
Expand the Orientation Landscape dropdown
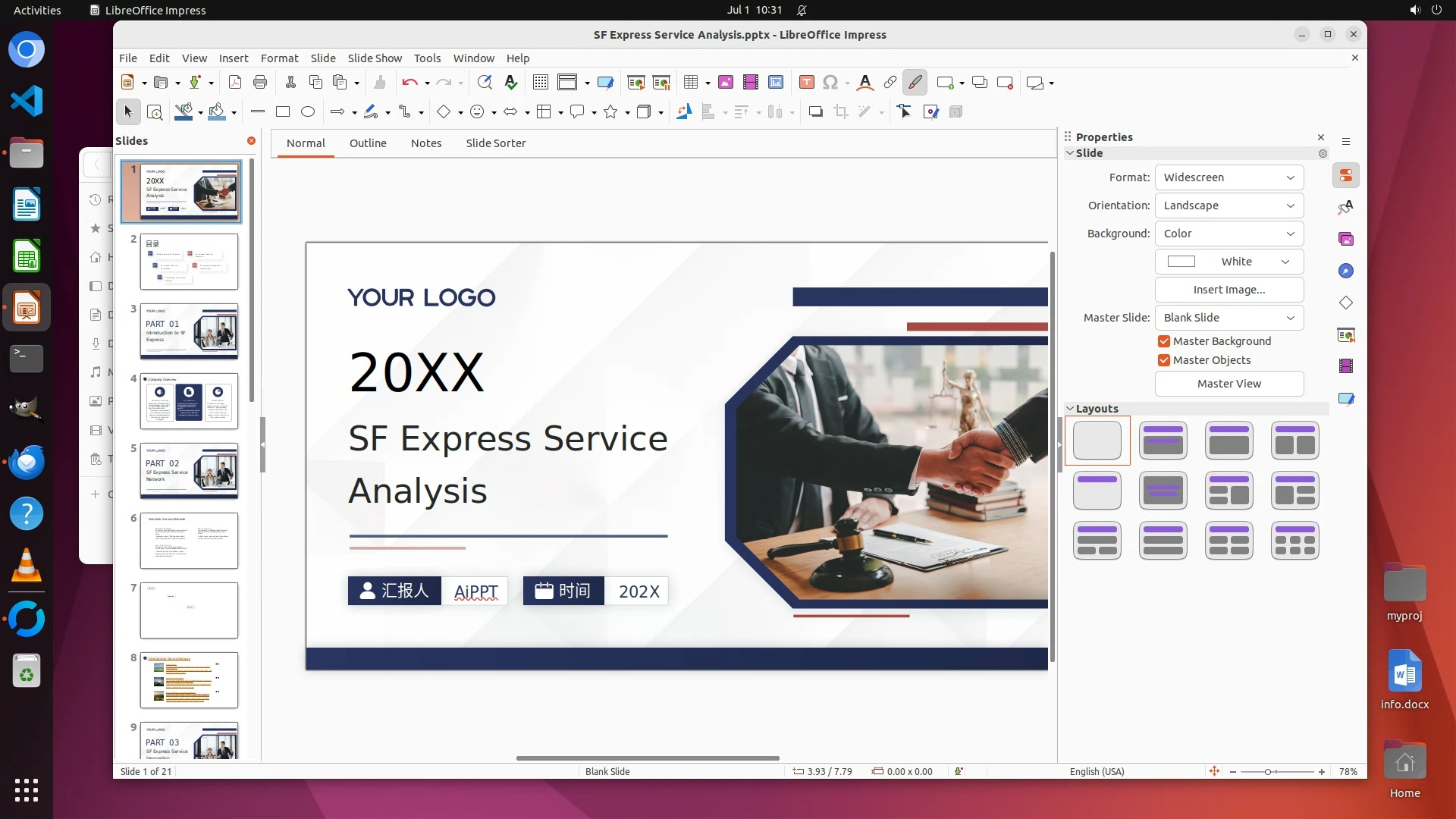coord(1228,206)
